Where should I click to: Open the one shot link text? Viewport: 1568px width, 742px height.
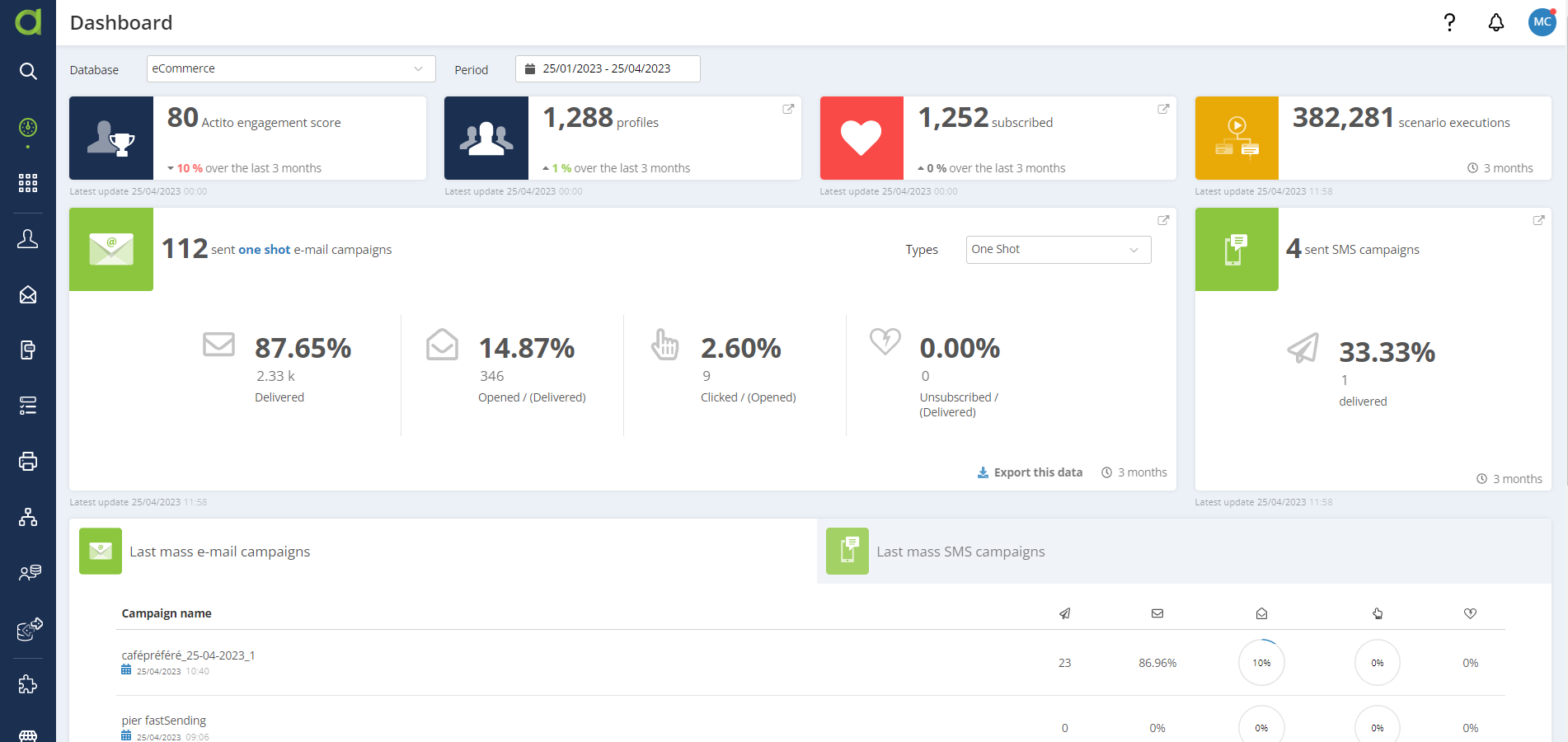pos(265,250)
